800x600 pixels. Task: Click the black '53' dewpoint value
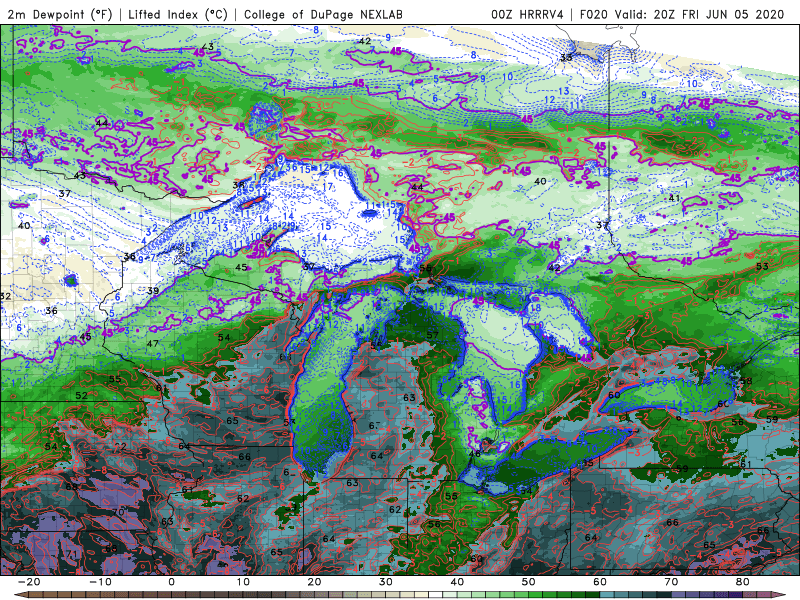click(762, 266)
